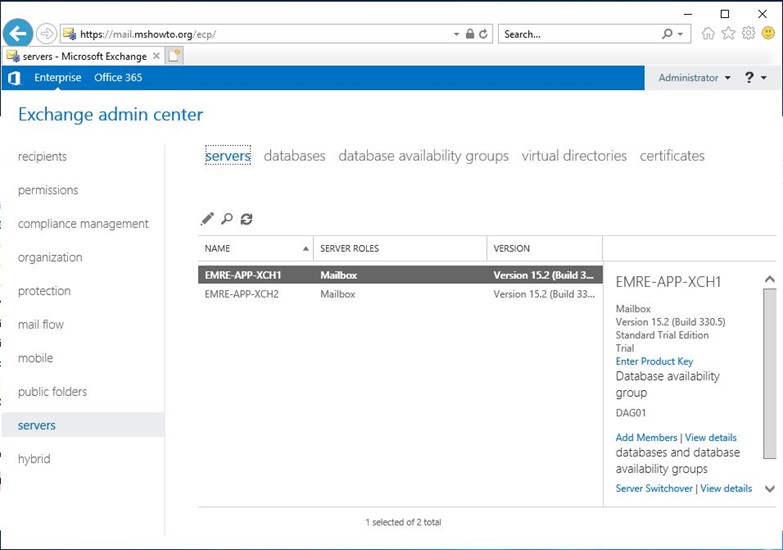Open the search provider dropdown arrow
This screenshot has width=783, height=550.
(x=680, y=34)
